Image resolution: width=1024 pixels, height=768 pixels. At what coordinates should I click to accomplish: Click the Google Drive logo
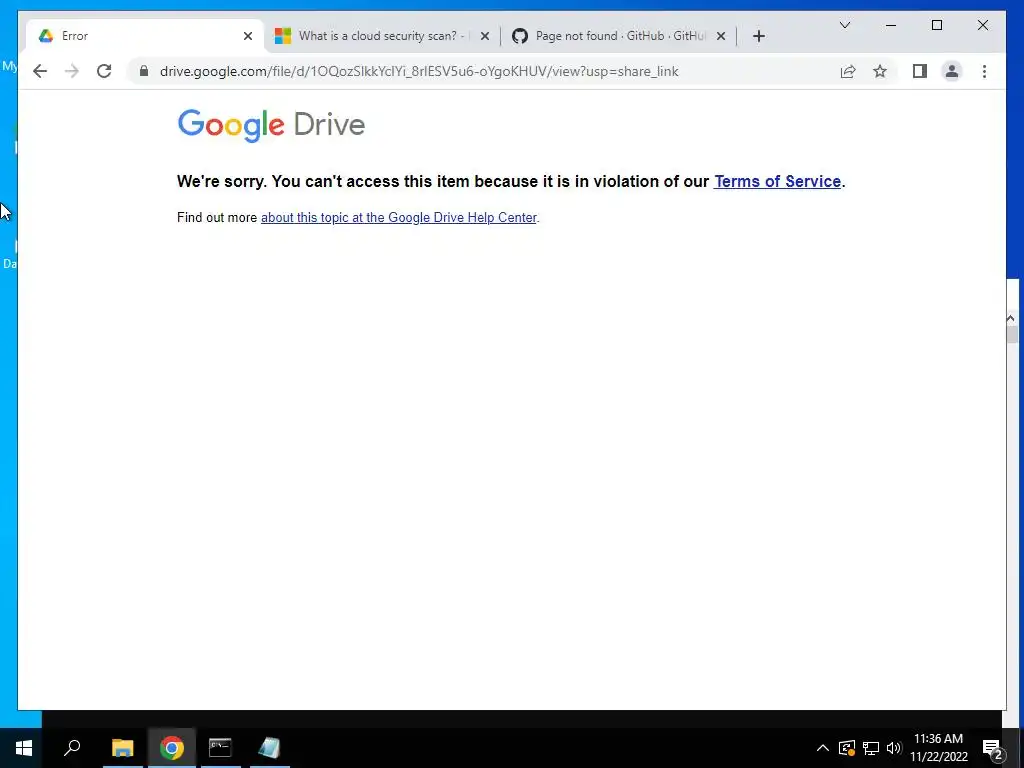271,125
